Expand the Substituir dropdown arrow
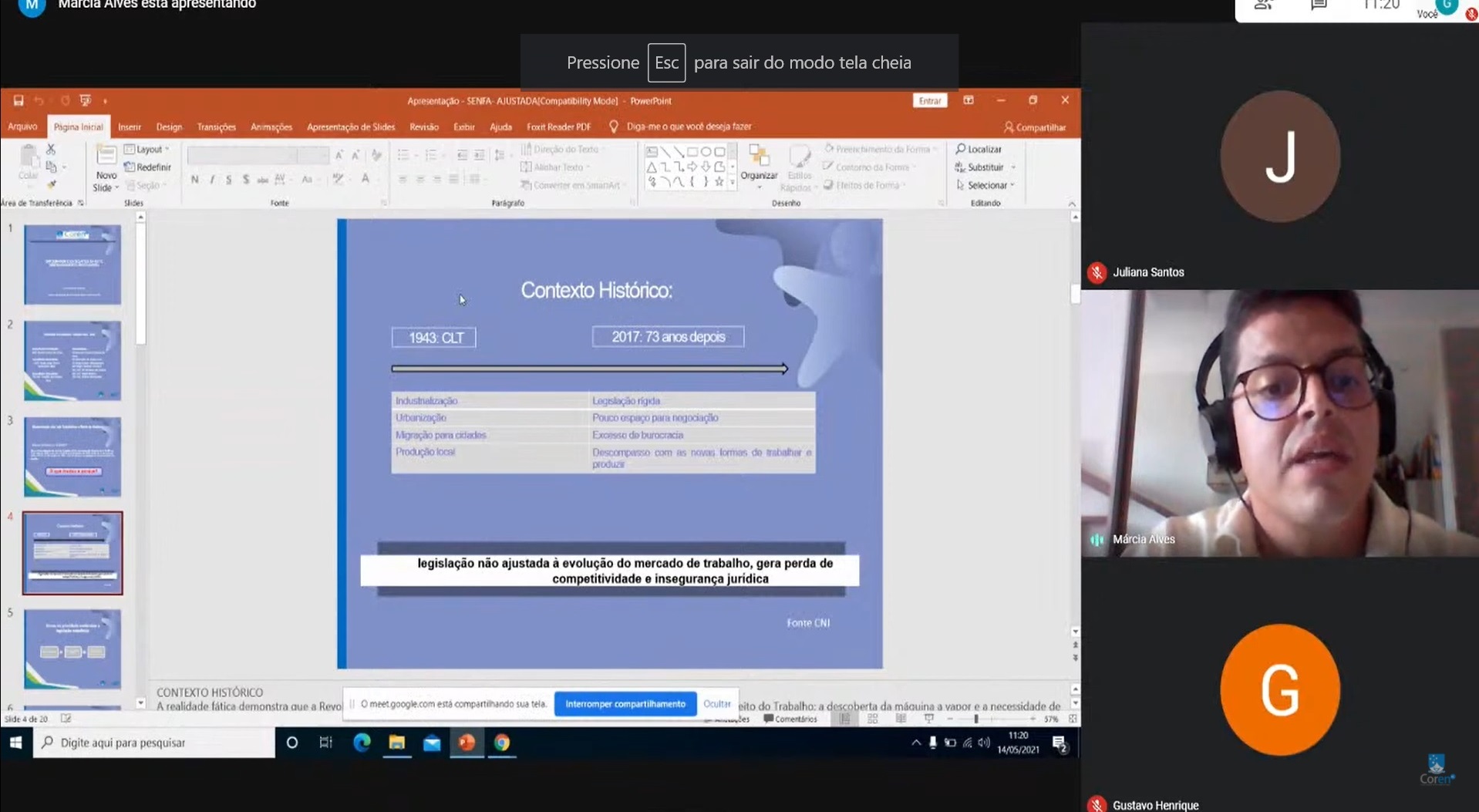This screenshot has width=1479, height=812. pos(1013,167)
